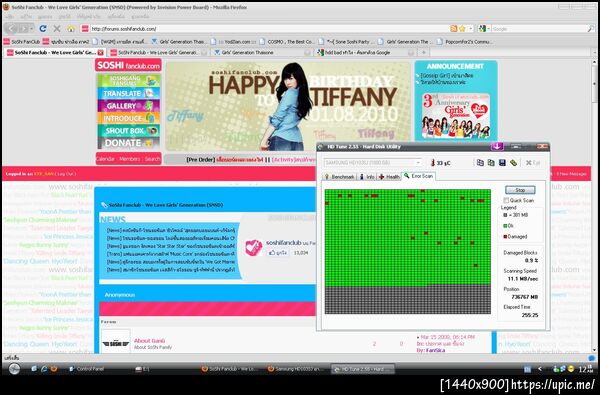Click HD Tune's second copy screenshot icon
This screenshot has height=395, width=600.
click(491, 163)
